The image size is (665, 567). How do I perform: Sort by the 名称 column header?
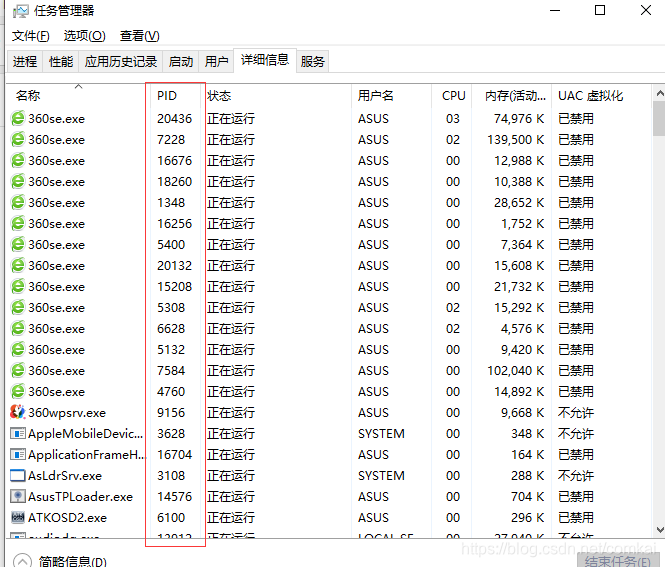point(78,95)
